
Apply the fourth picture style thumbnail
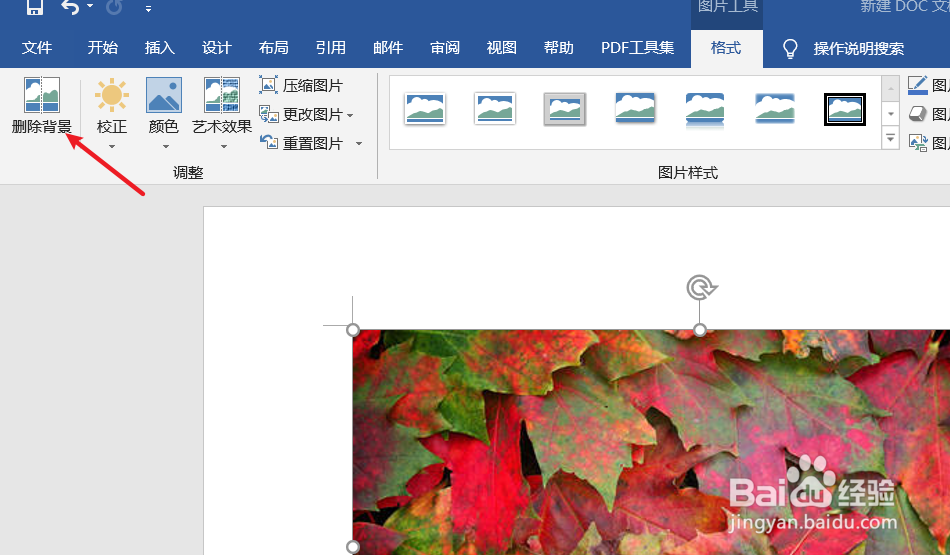click(x=635, y=108)
